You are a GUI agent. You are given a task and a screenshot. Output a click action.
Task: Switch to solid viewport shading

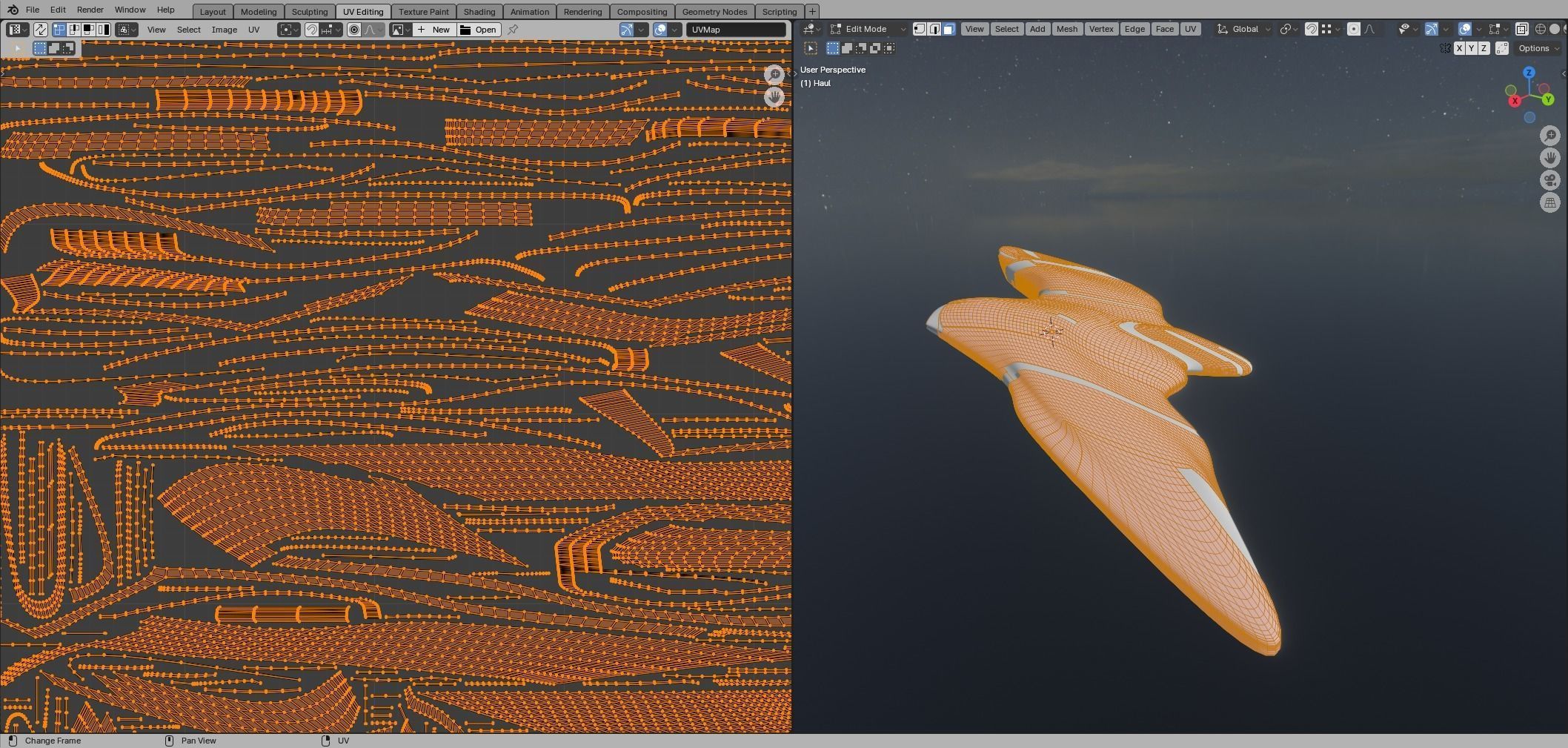point(1555,29)
